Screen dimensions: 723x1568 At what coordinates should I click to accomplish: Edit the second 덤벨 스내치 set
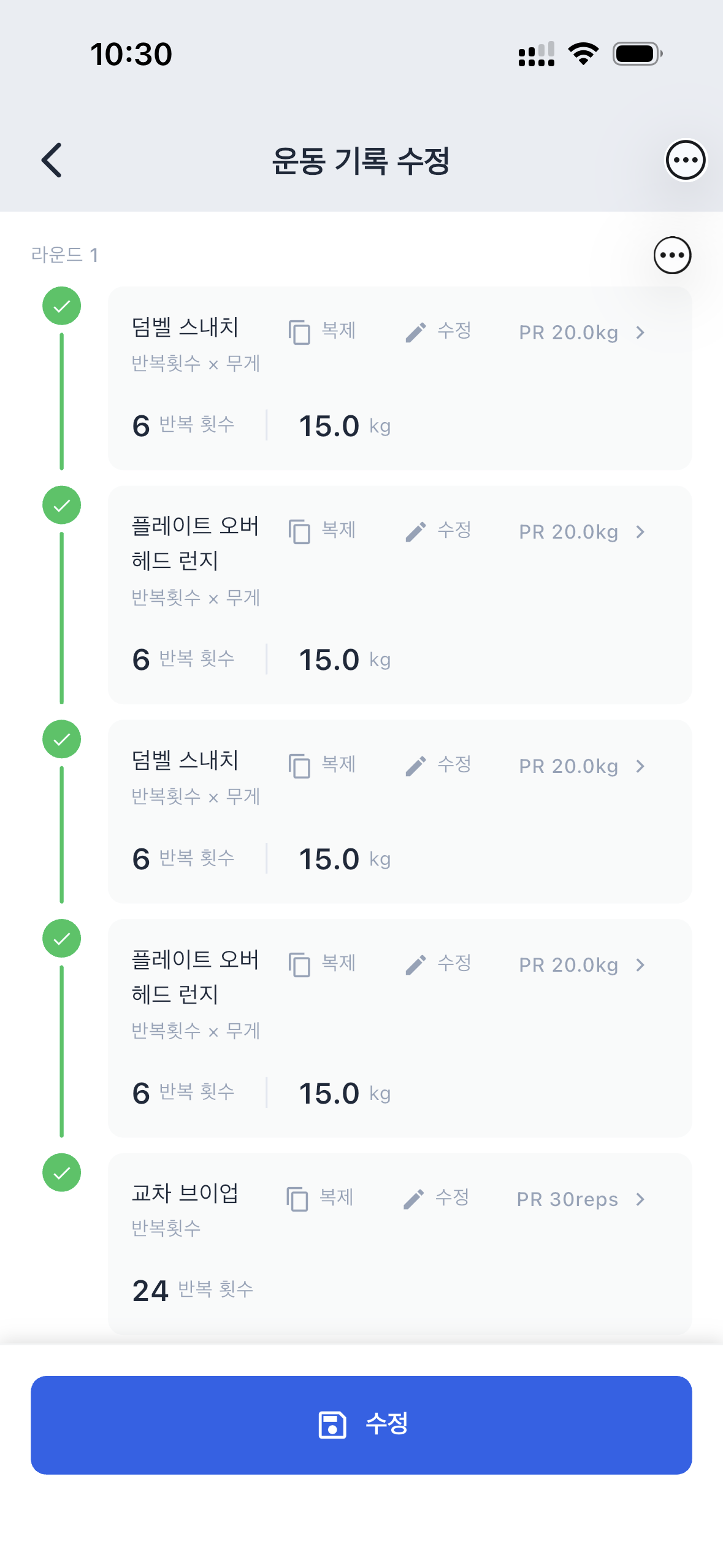coord(438,765)
